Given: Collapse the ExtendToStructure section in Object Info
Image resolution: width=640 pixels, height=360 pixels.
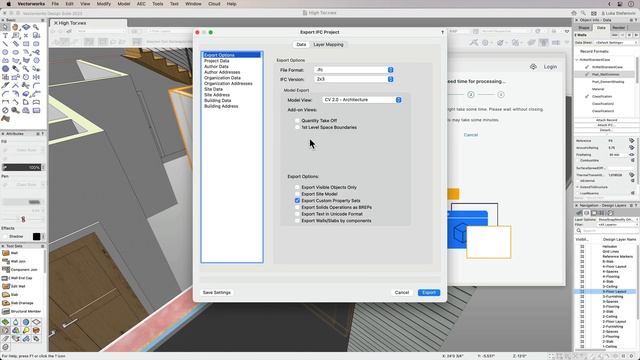Looking at the screenshot, I should click(x=578, y=187).
